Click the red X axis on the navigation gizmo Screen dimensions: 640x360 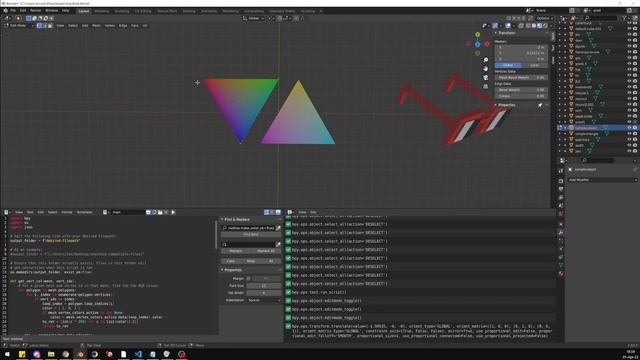click(x=487, y=44)
